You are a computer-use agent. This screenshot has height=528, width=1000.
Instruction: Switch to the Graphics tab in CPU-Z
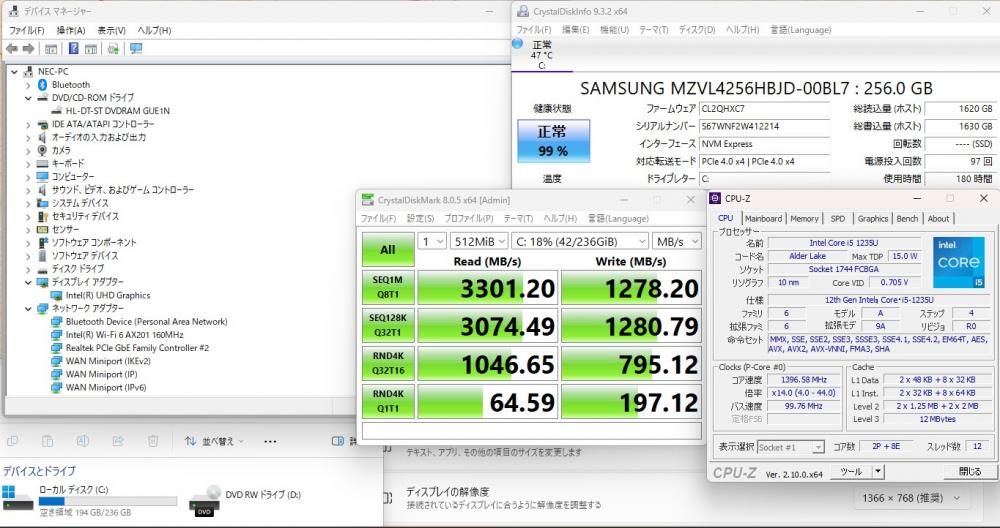872,218
